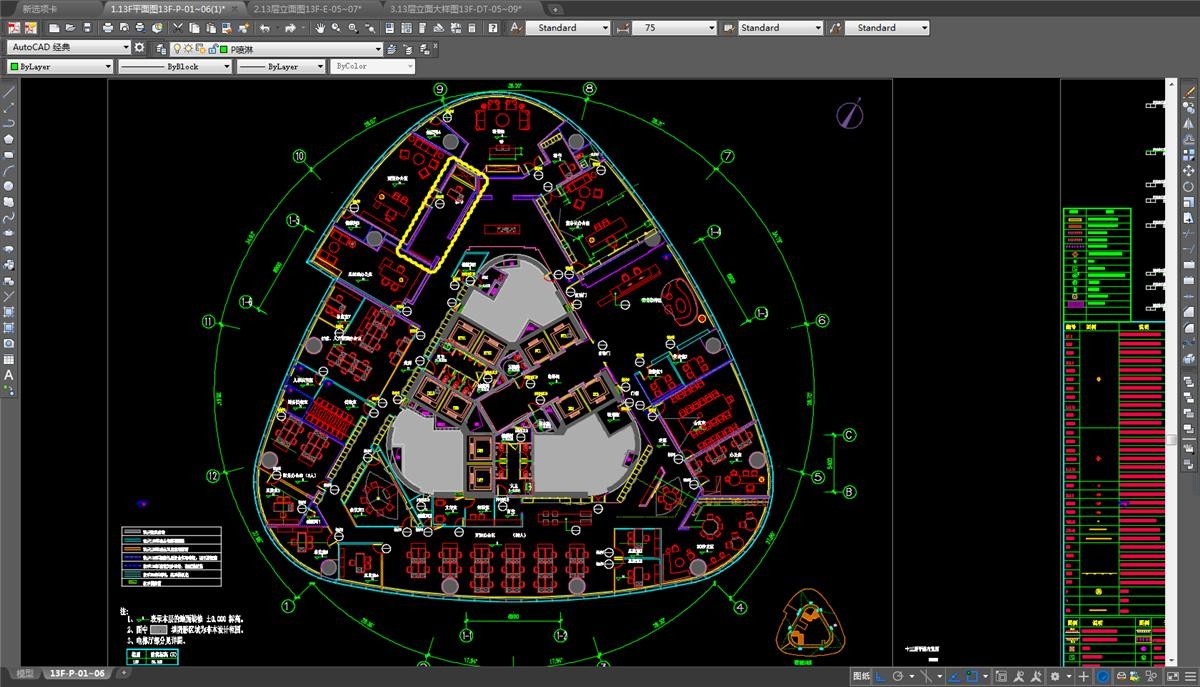Screen dimensions: 1200x687
Task: Click the new drawing tab plus button
Action: (556, 8)
